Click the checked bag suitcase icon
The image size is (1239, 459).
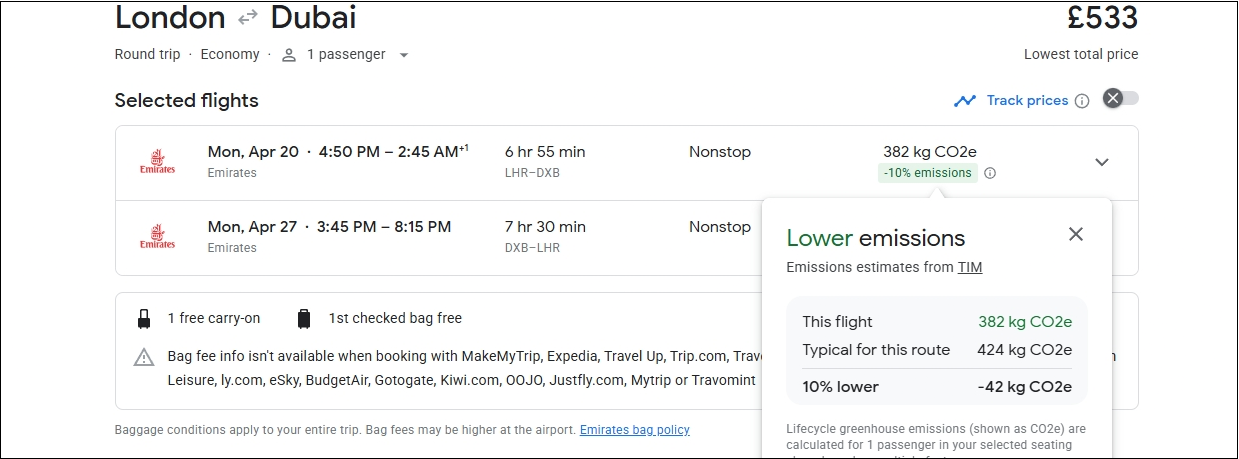pyautogui.click(x=304, y=319)
